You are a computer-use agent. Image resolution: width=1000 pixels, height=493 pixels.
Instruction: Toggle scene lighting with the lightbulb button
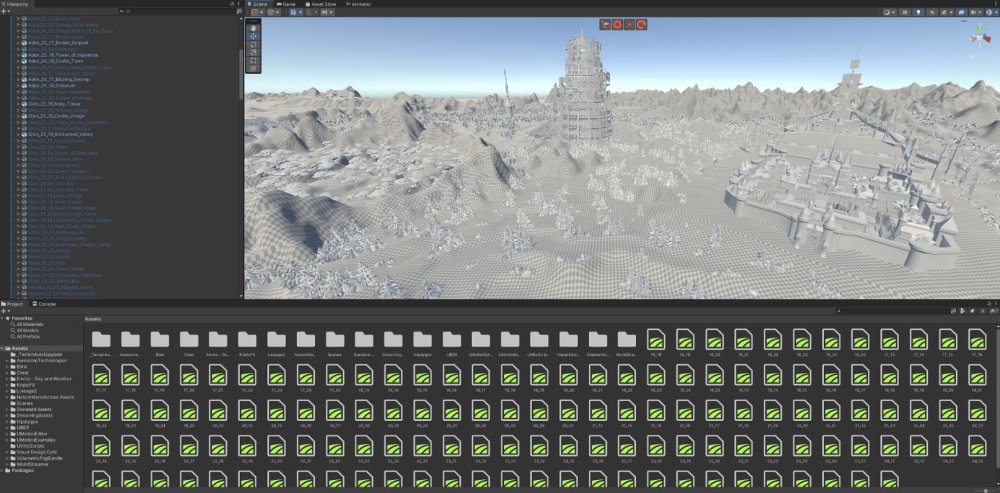pos(916,13)
